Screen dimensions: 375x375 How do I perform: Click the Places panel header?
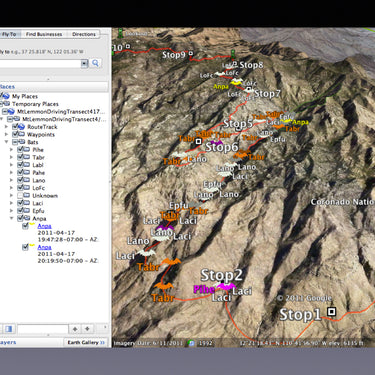pyautogui.click(x=54, y=87)
